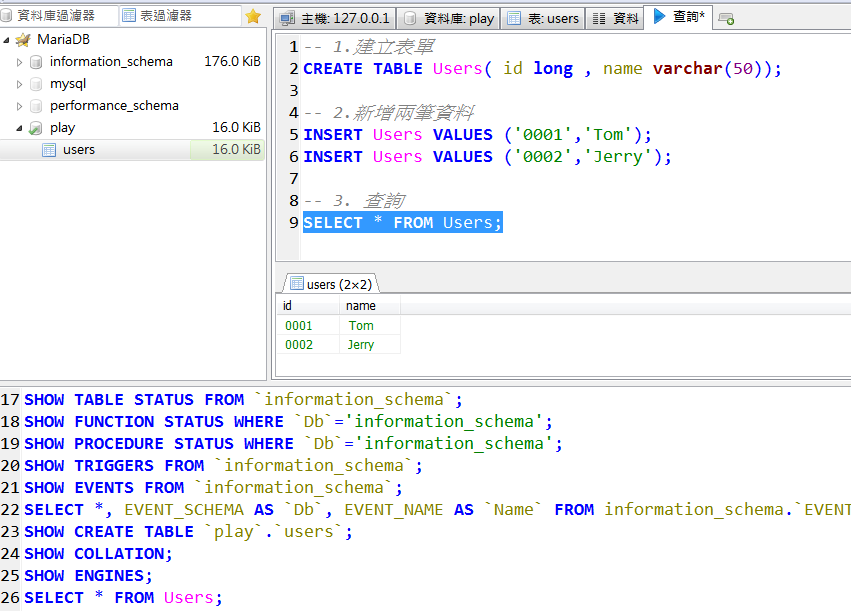Open the 資料庫: play tab
The height and width of the screenshot is (611, 851).
coord(449,18)
